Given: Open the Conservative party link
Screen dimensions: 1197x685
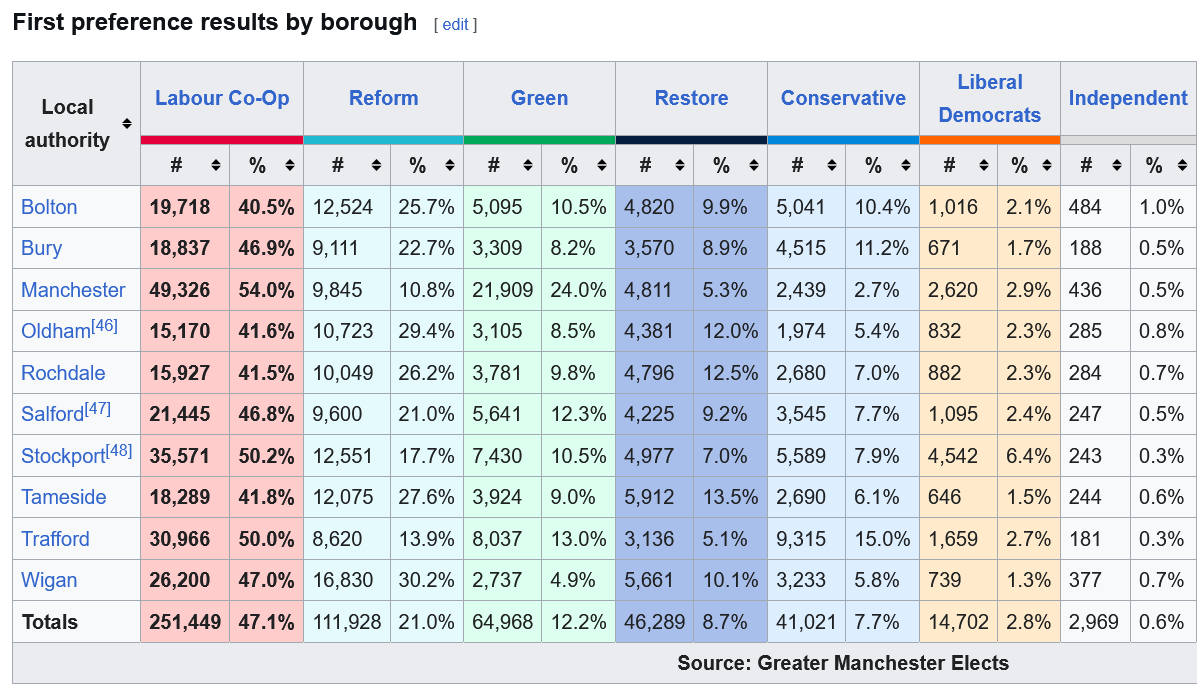Looking at the screenshot, I should click(x=843, y=99).
